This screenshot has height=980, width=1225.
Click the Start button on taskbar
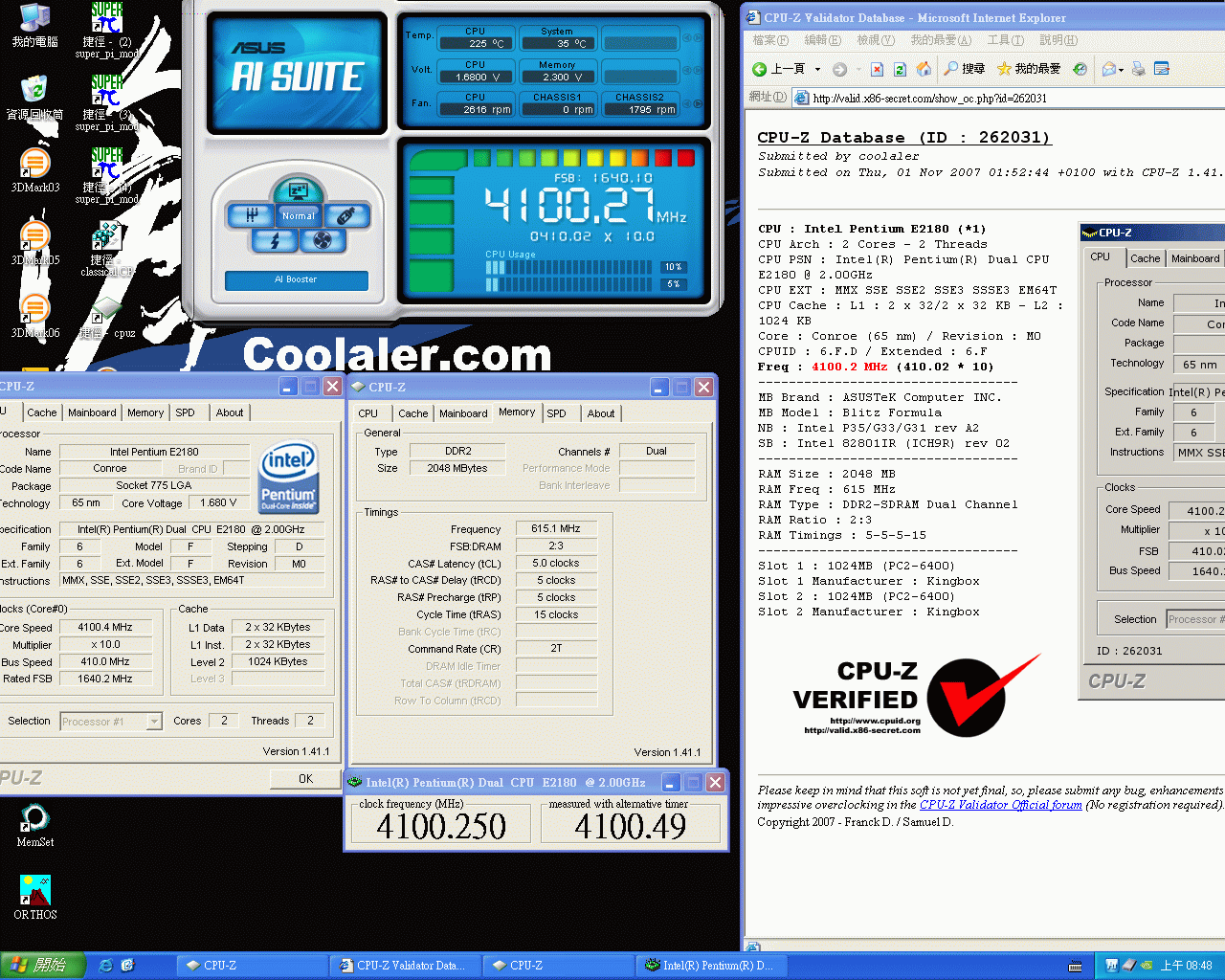click(x=43, y=966)
